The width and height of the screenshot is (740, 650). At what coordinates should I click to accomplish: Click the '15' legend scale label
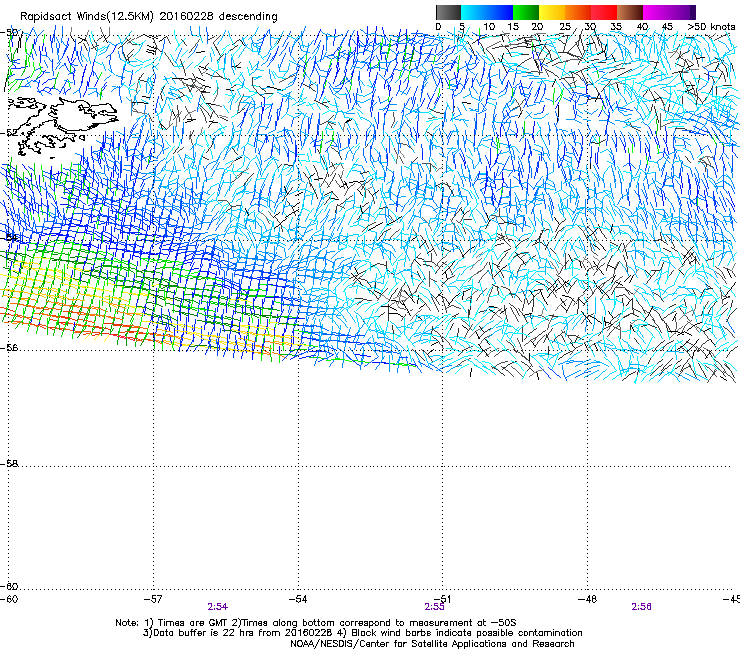[x=513, y=27]
